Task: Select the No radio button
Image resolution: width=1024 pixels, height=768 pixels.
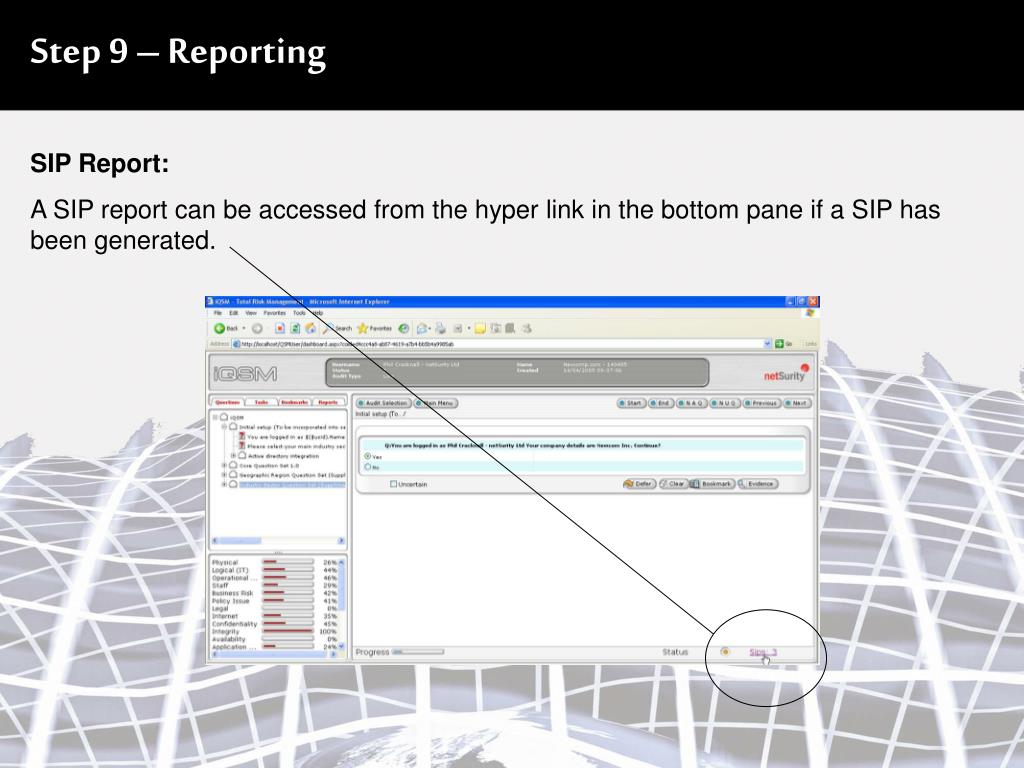Action: tap(368, 466)
